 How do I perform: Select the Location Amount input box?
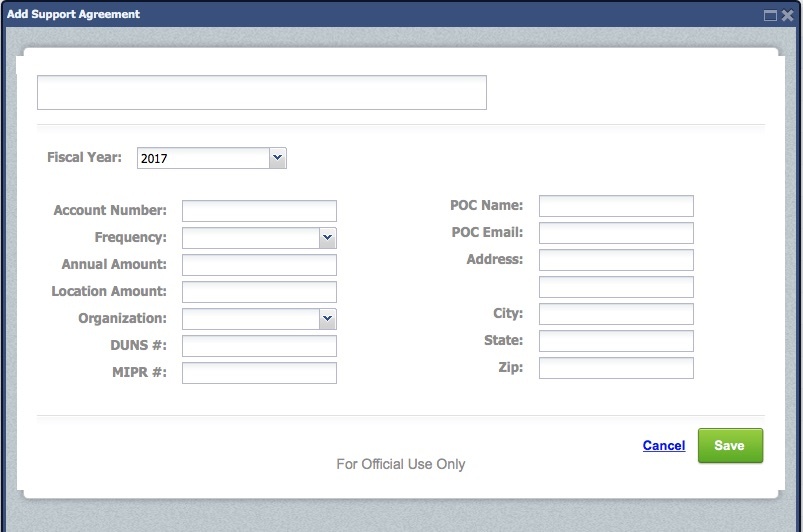[259, 292]
